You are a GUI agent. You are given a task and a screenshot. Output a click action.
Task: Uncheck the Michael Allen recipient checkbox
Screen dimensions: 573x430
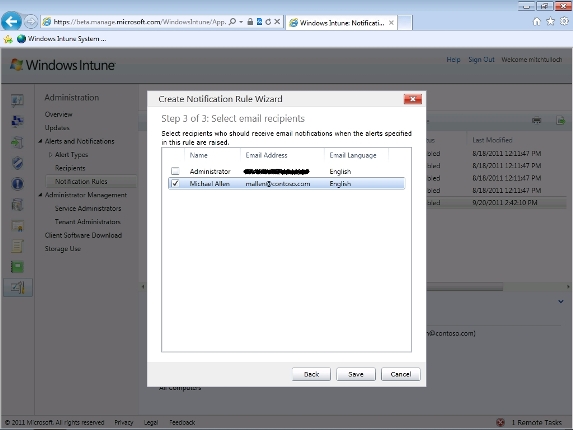click(175, 183)
